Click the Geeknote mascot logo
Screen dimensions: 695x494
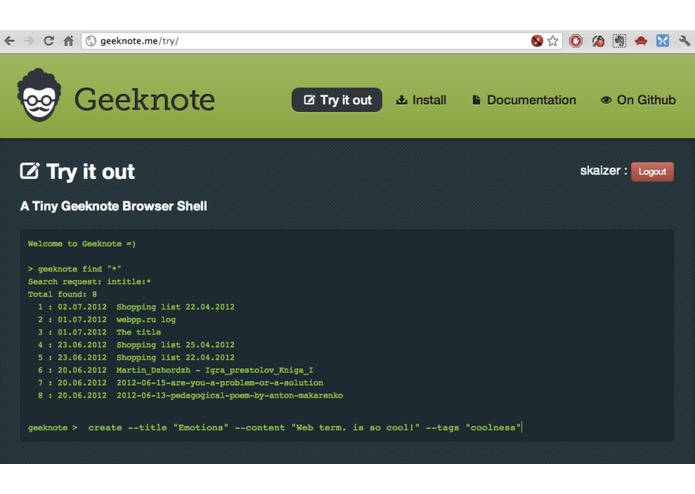click(39, 95)
